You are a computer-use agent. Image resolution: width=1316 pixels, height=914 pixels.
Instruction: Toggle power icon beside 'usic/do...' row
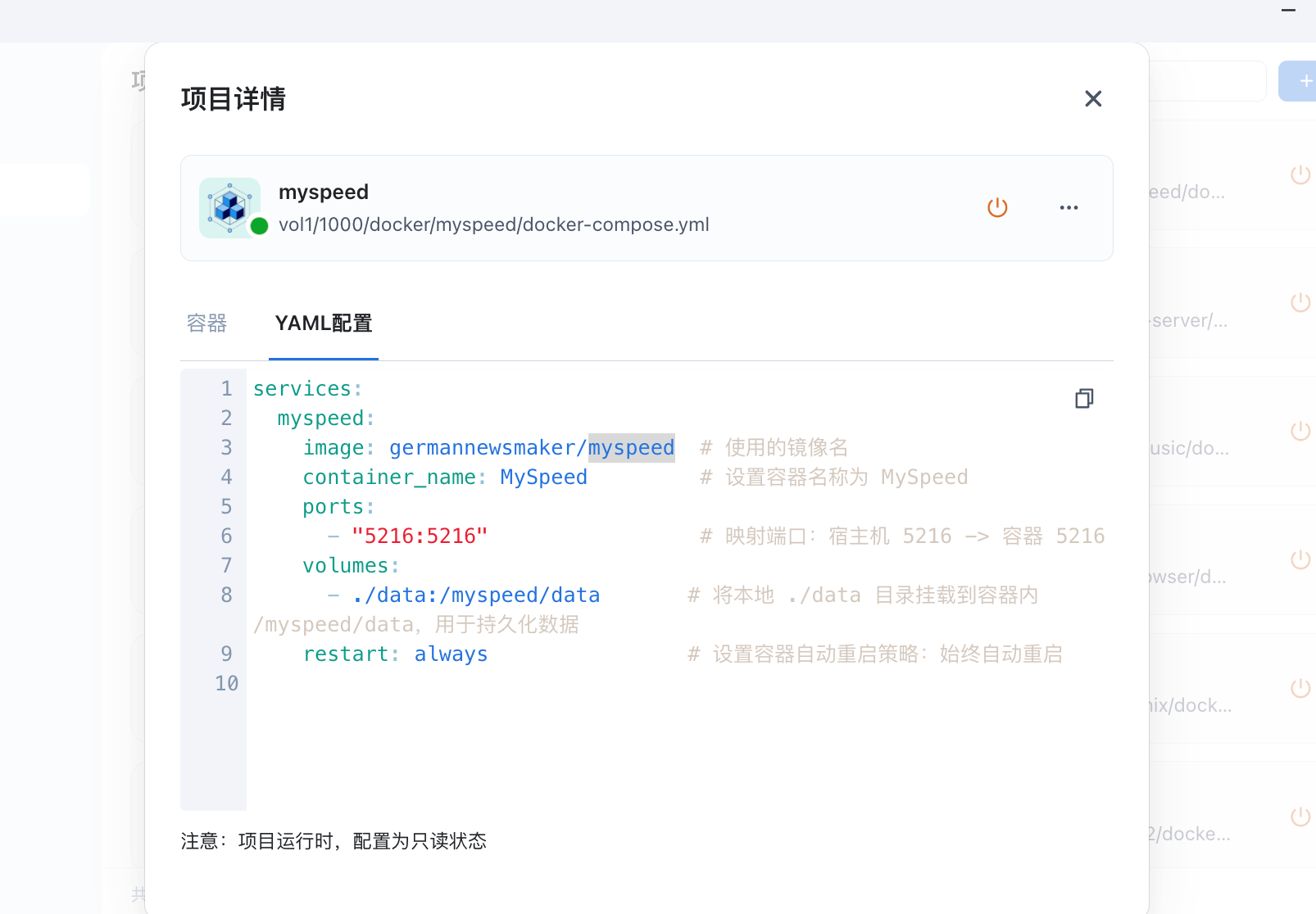pos(1300,432)
